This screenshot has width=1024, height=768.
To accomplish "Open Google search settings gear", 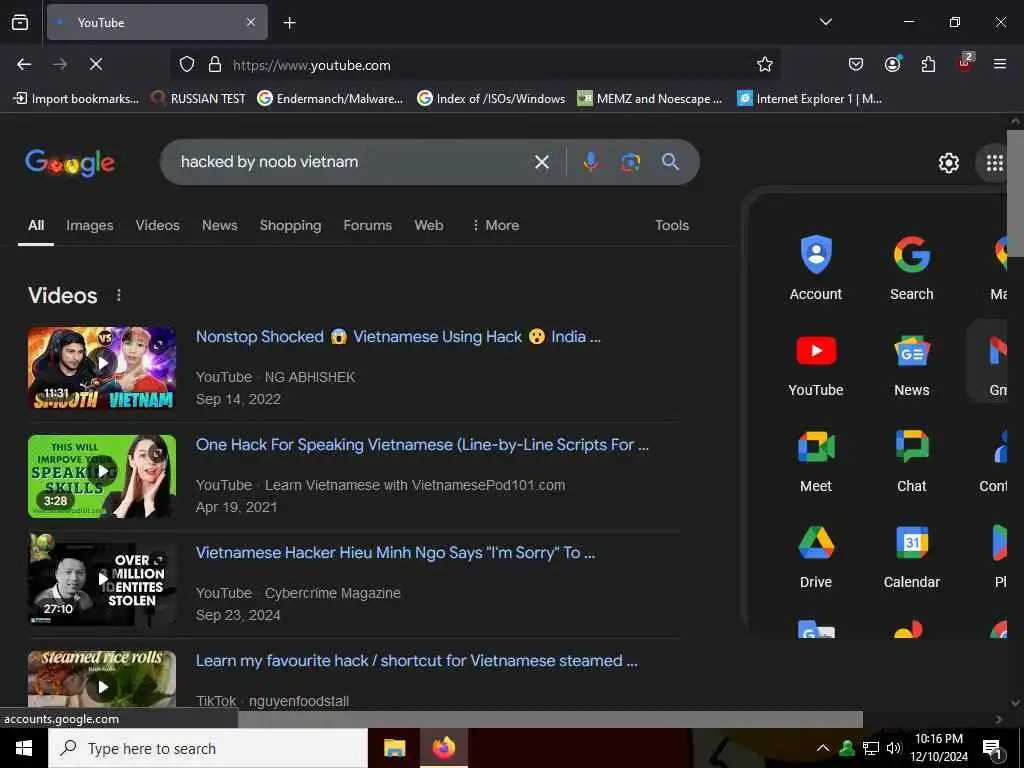I will [948, 163].
